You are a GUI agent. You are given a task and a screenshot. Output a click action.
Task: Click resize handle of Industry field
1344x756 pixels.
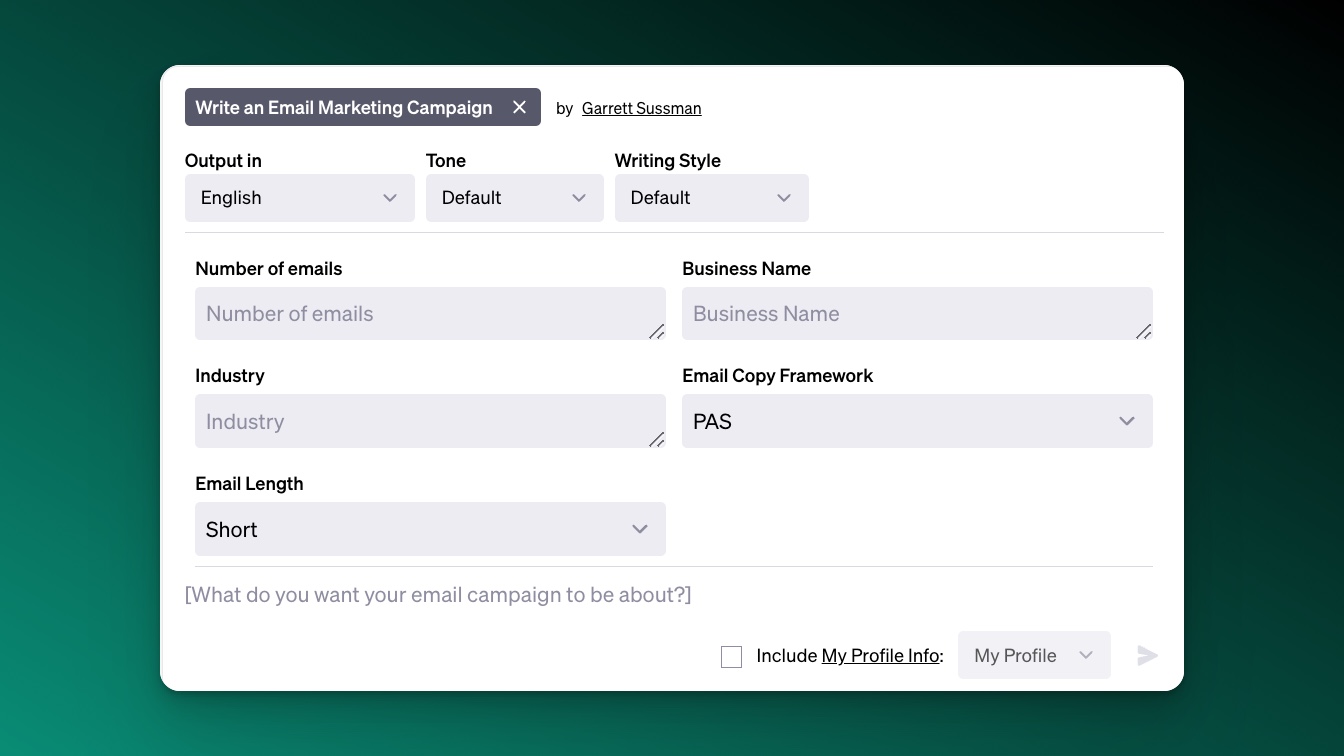click(x=656, y=439)
